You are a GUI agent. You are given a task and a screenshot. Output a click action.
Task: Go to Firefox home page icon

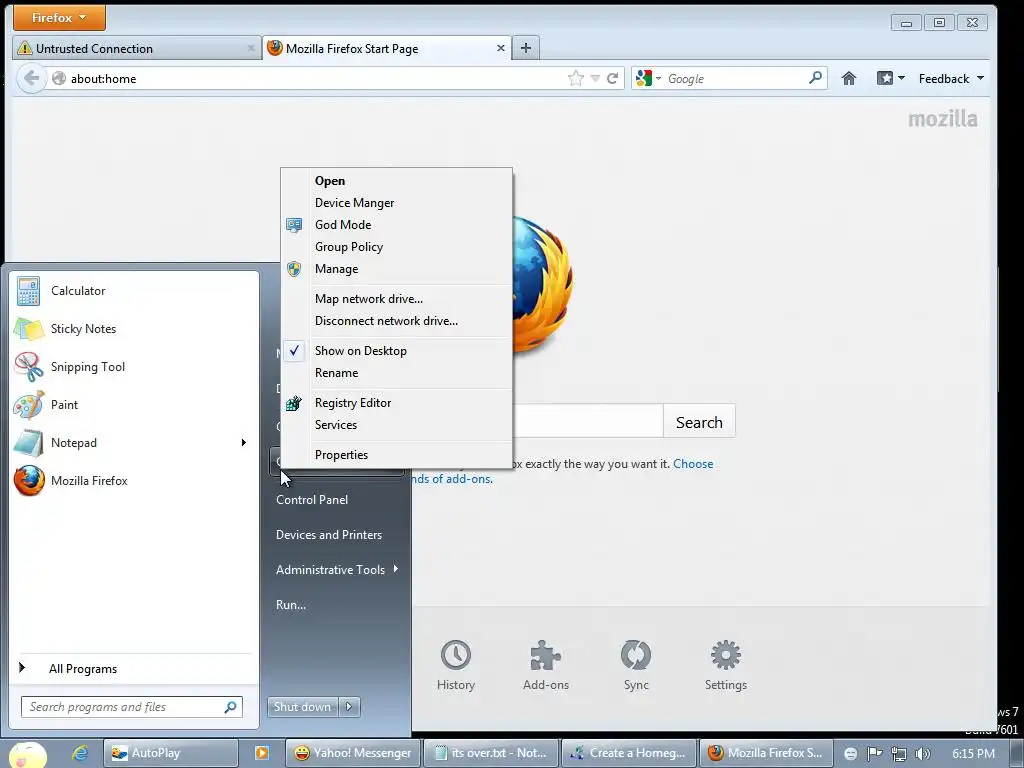(x=848, y=78)
